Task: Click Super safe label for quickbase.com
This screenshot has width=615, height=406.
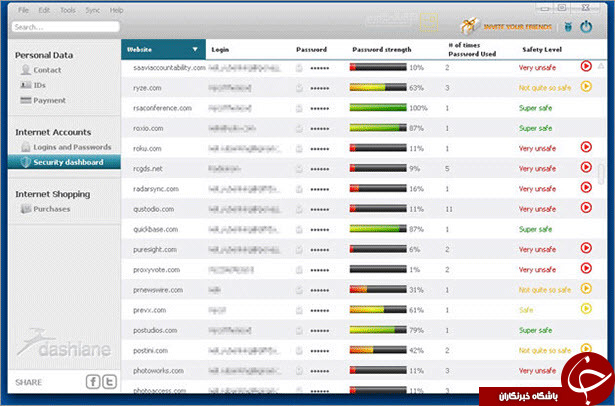Action: (535, 229)
